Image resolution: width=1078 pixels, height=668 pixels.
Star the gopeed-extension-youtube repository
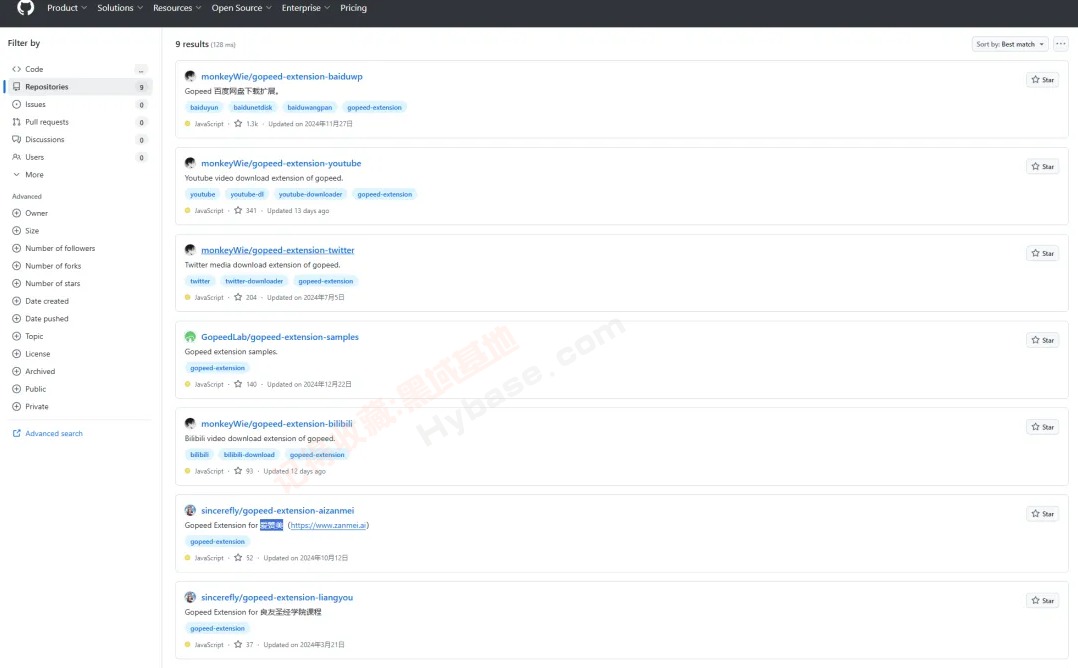click(1042, 166)
